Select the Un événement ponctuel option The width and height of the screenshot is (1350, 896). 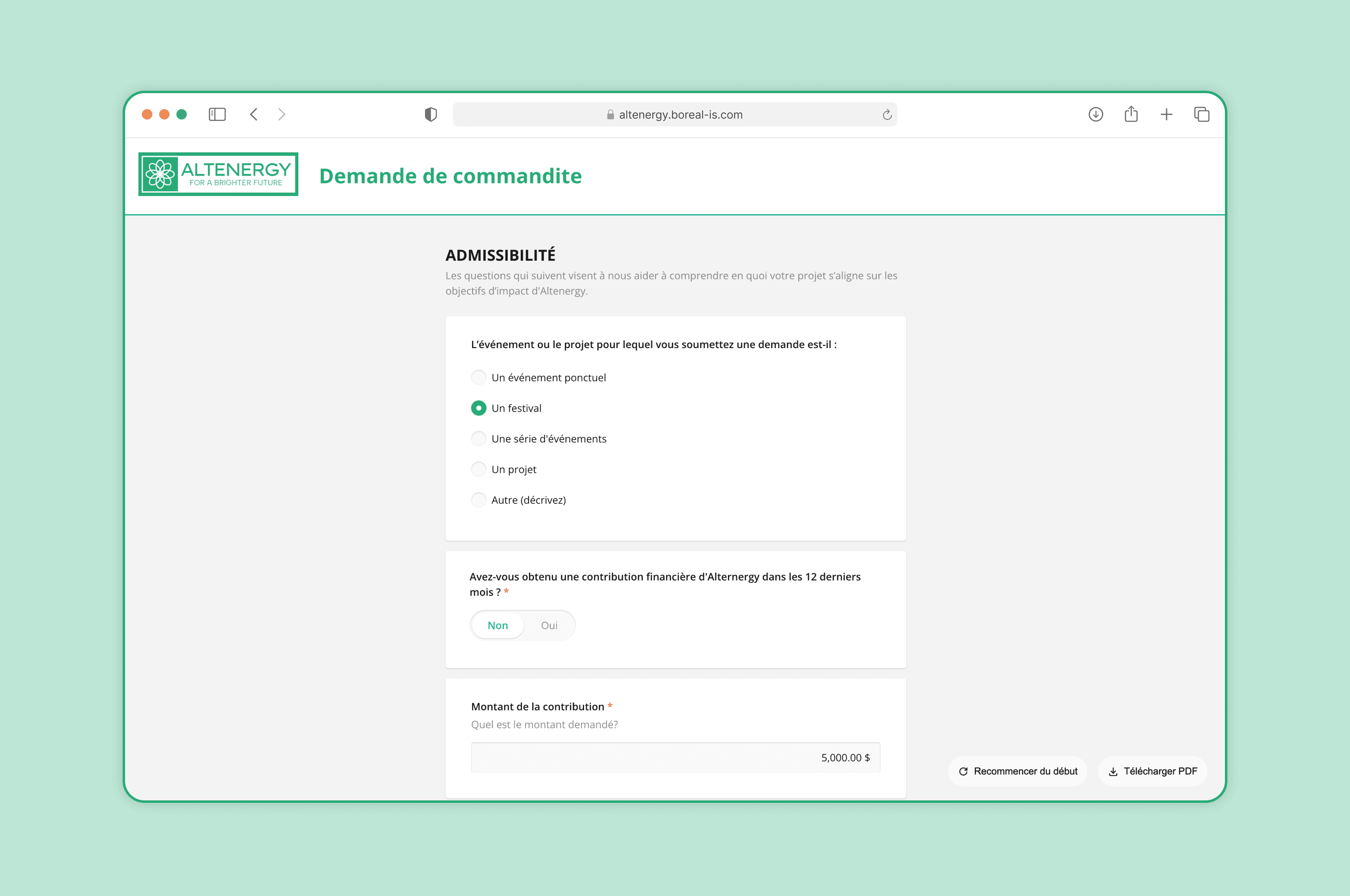tap(478, 377)
